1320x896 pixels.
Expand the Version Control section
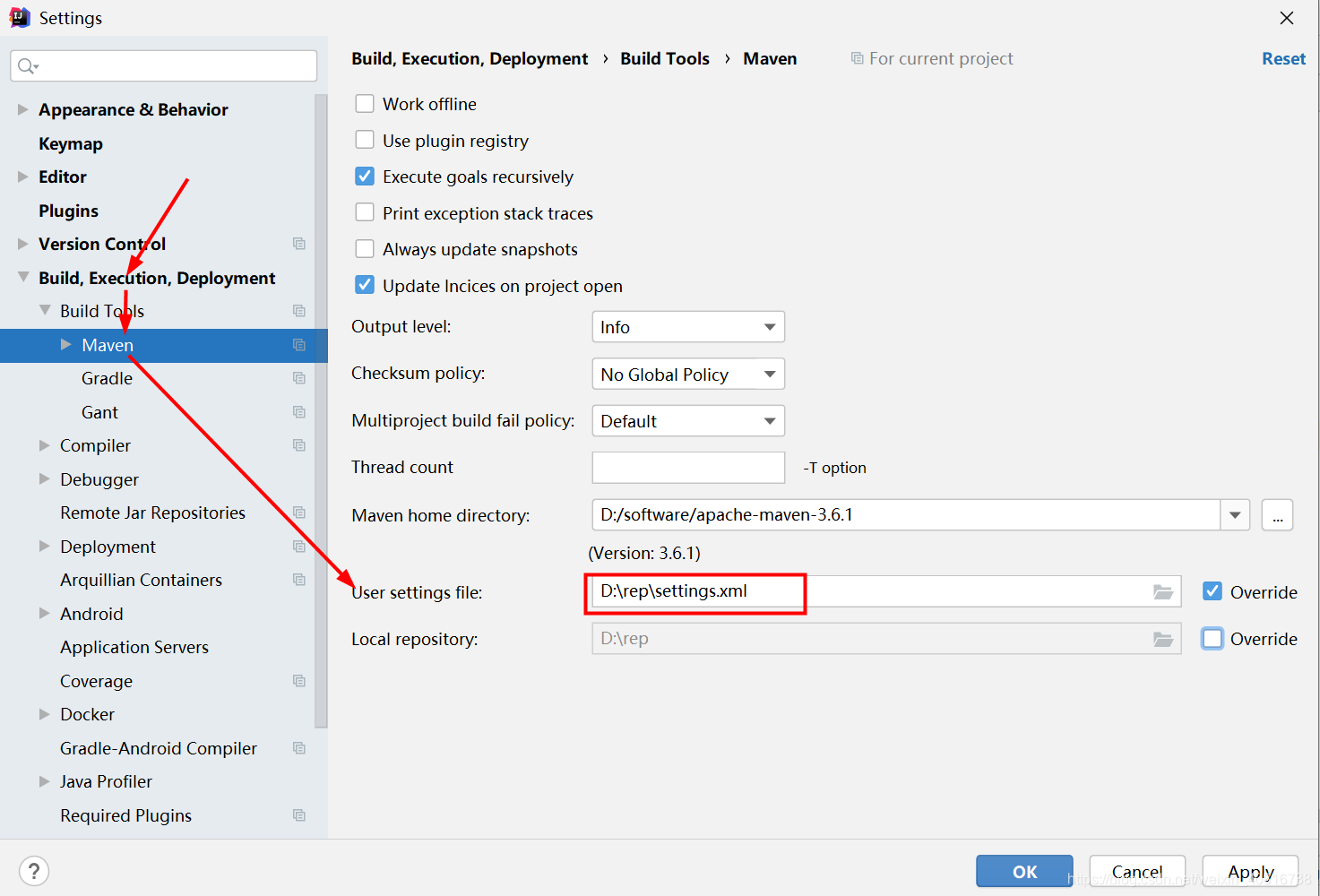pos(23,244)
